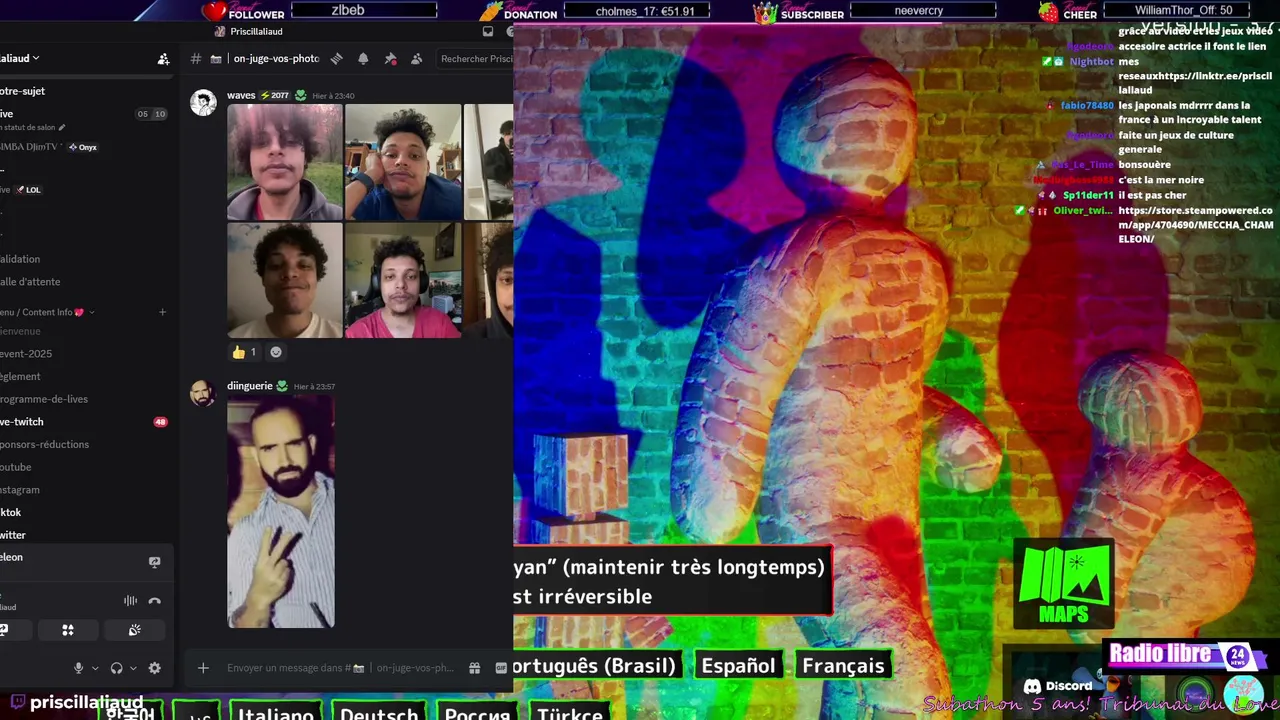Click Nightbot username in stream chat

click(1091, 61)
